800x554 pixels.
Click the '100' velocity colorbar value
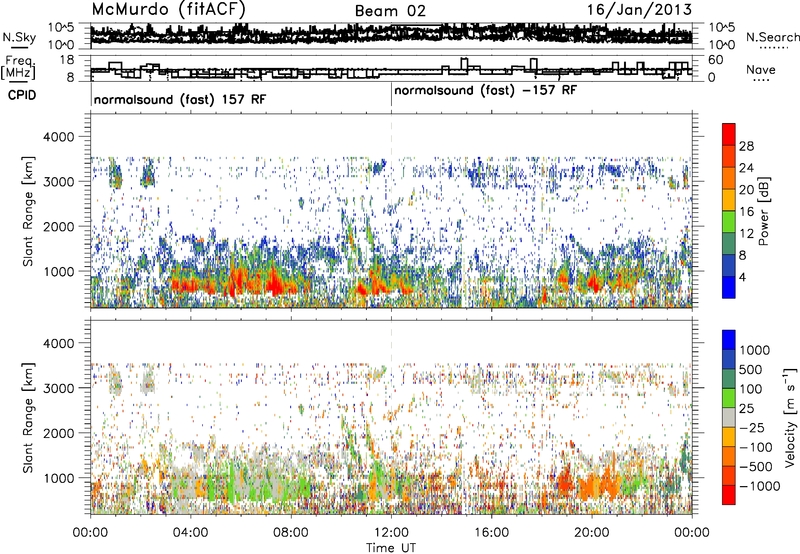tap(750, 389)
